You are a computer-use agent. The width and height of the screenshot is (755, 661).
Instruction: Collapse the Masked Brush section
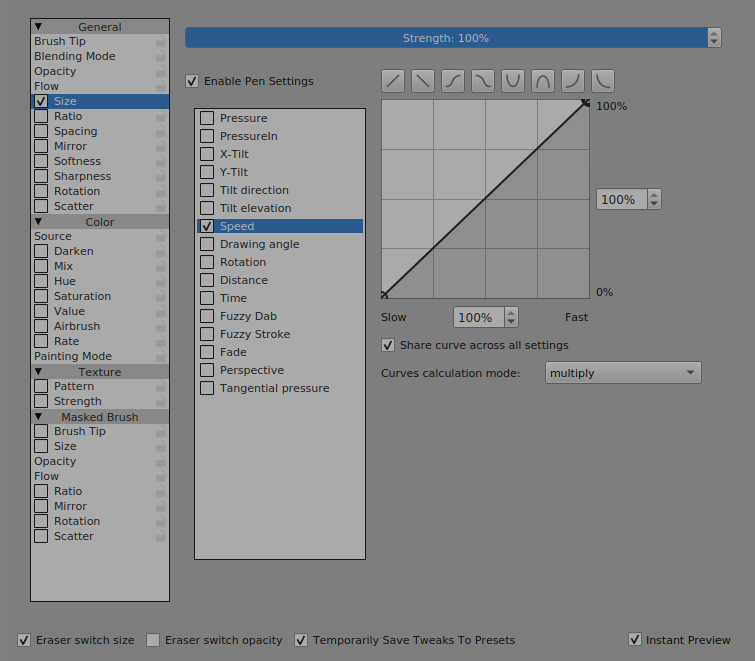[x=39, y=417]
